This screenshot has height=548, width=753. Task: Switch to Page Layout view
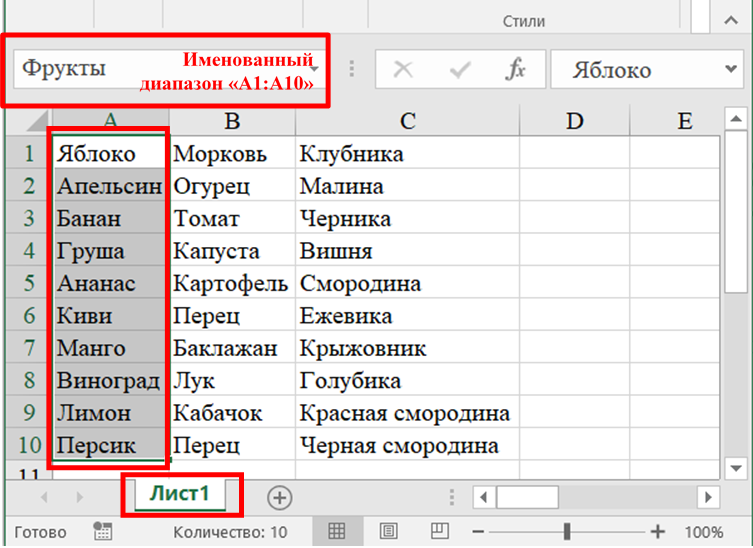pyautogui.click(x=388, y=531)
